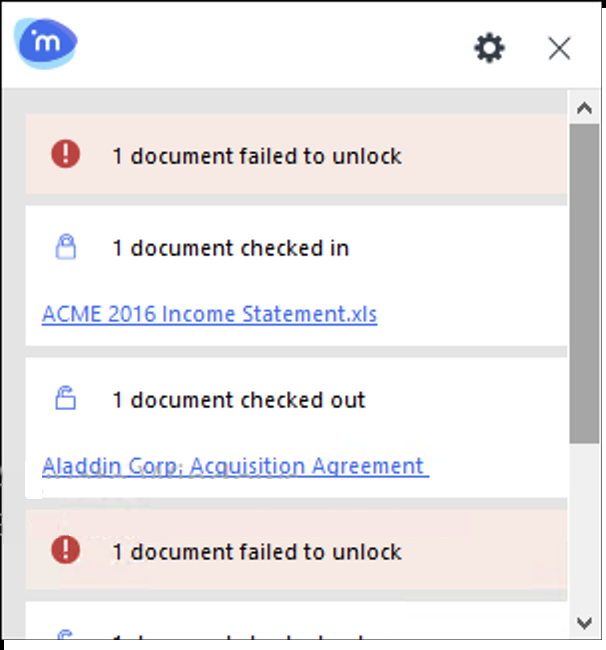Close the notification panel
The height and width of the screenshot is (650, 606).
pyautogui.click(x=559, y=47)
